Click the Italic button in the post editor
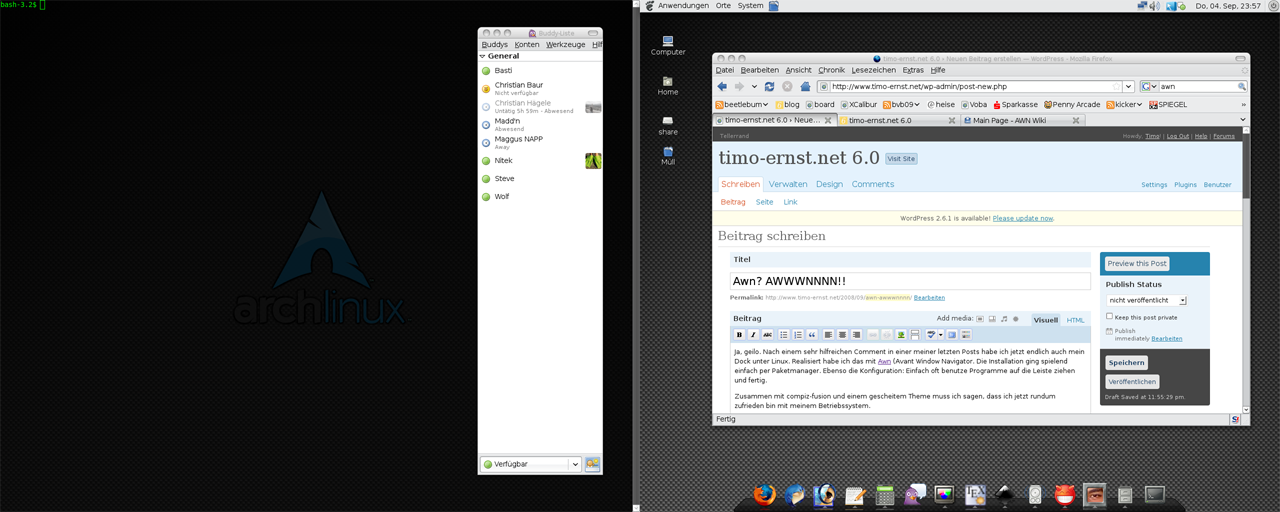This screenshot has height=512, width=1280. pos(753,335)
